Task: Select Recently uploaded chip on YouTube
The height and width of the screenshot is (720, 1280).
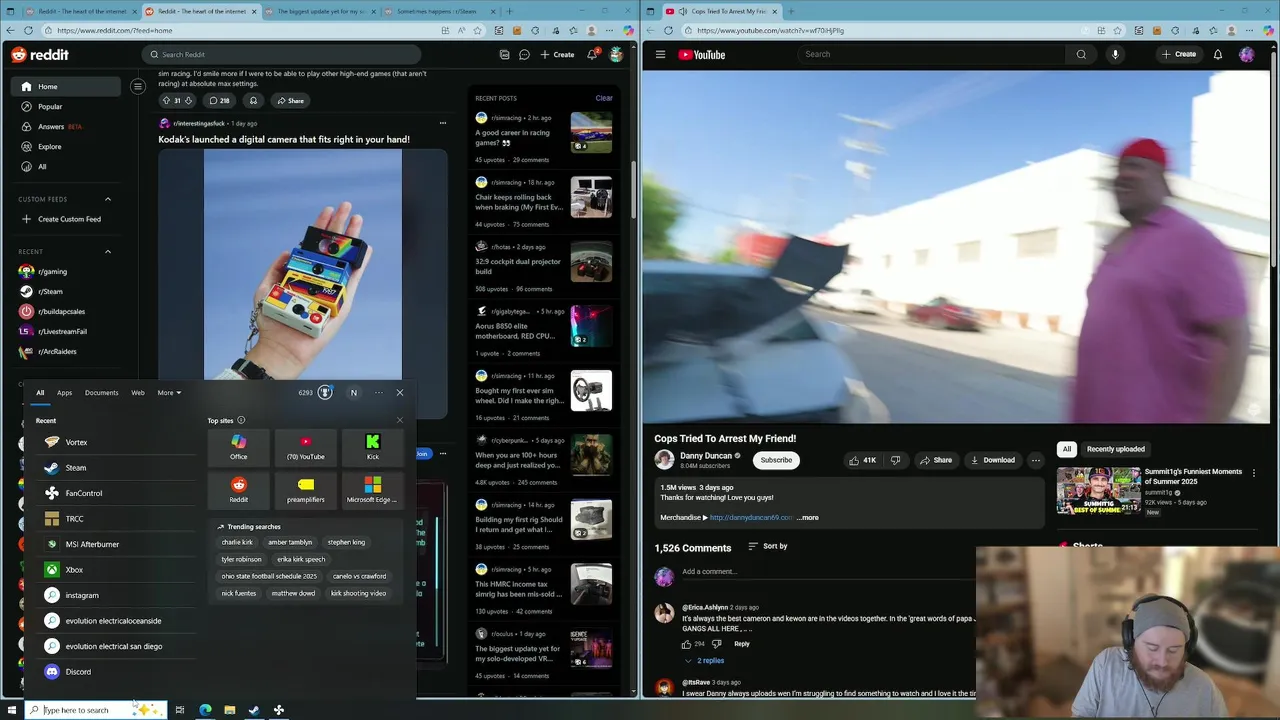Action: coord(1116,449)
